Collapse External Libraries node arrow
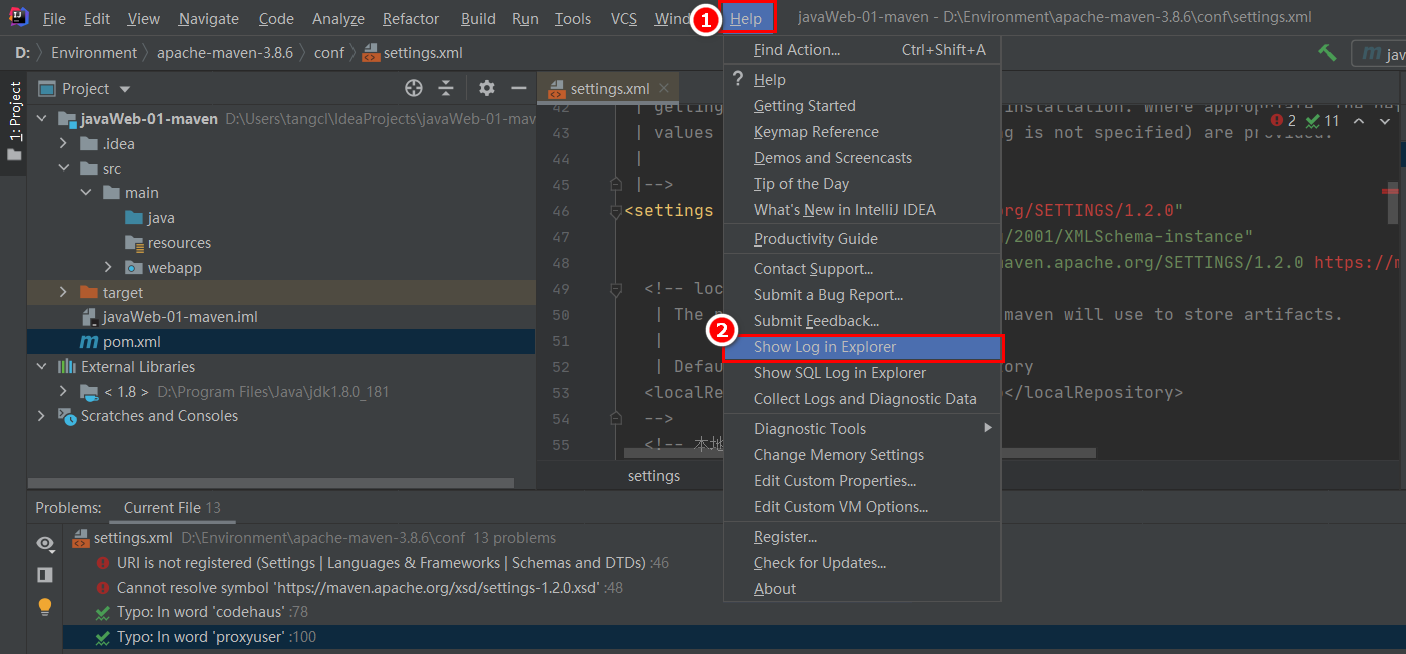 [x=41, y=367]
